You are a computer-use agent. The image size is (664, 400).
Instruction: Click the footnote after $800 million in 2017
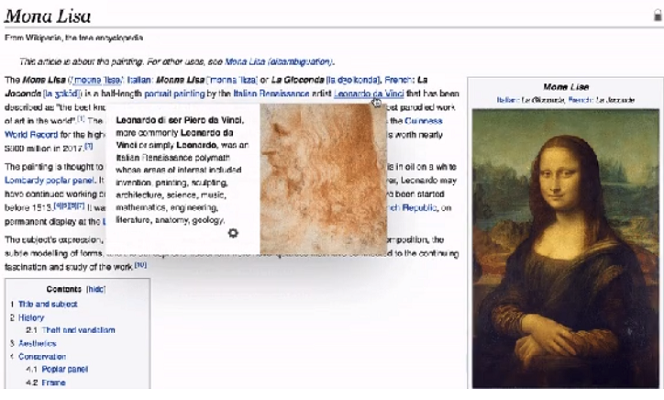89,146
